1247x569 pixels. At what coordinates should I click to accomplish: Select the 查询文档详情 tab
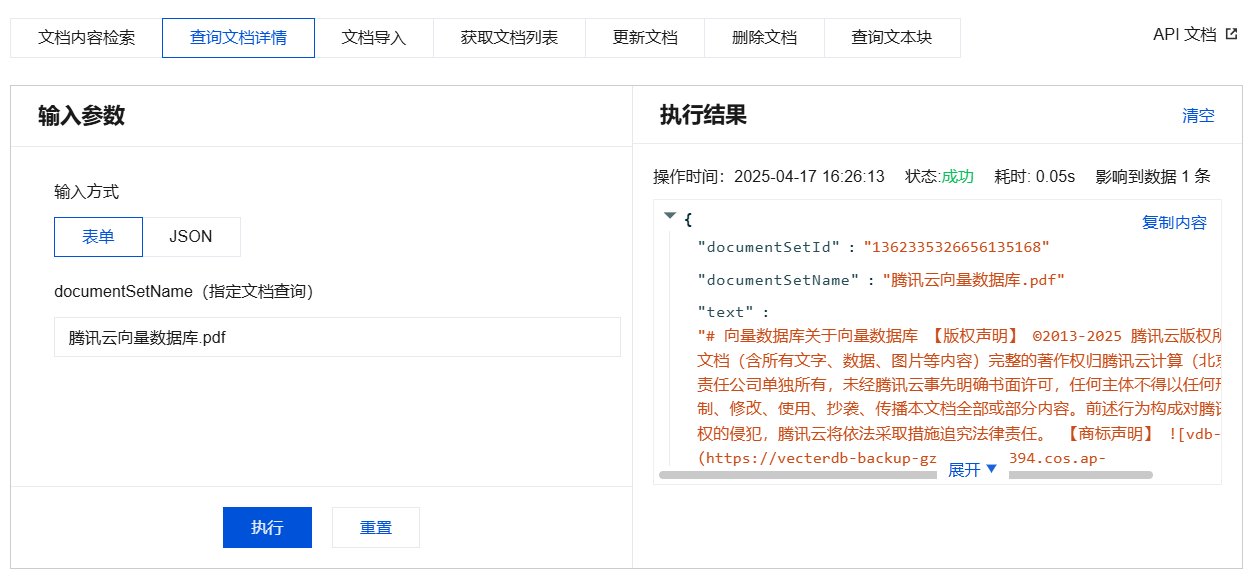tap(238, 38)
